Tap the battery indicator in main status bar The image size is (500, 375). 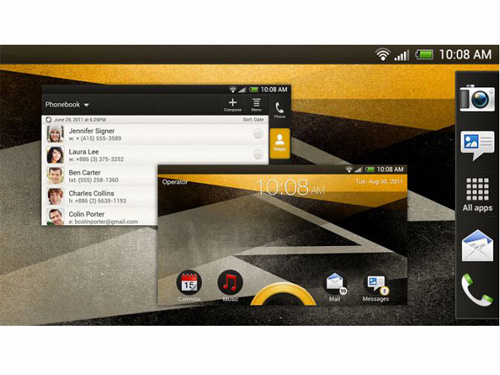(424, 54)
